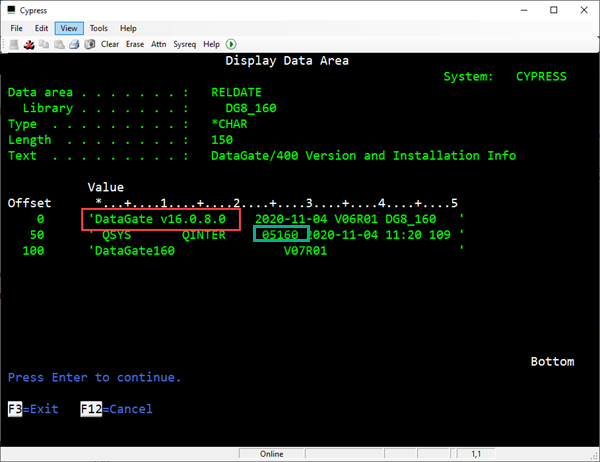Click the connect computer toolbar icon
Viewport: 600px width, 462px height.
14,44
